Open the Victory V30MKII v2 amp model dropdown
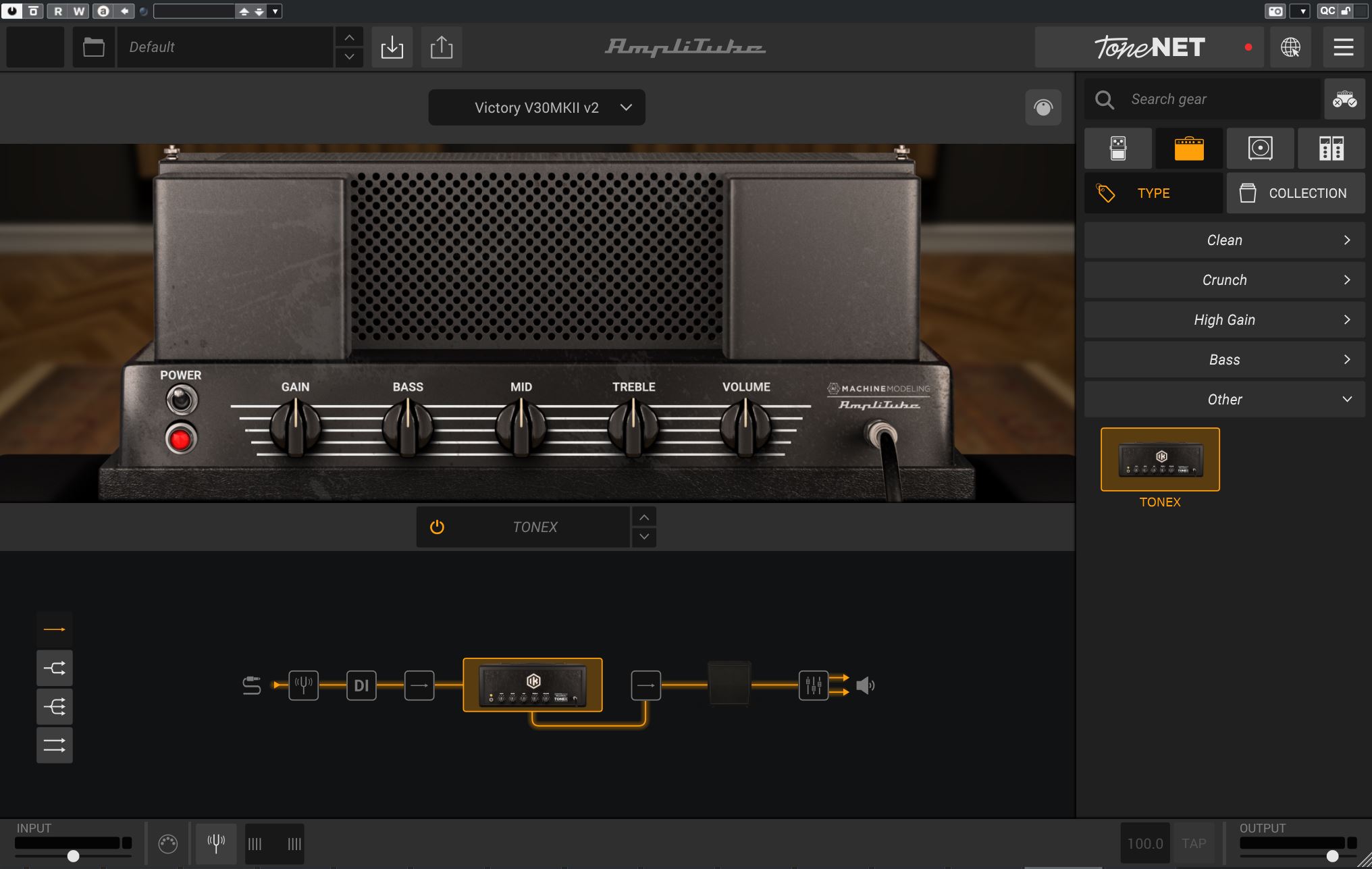1372x869 pixels. pyautogui.click(x=535, y=107)
